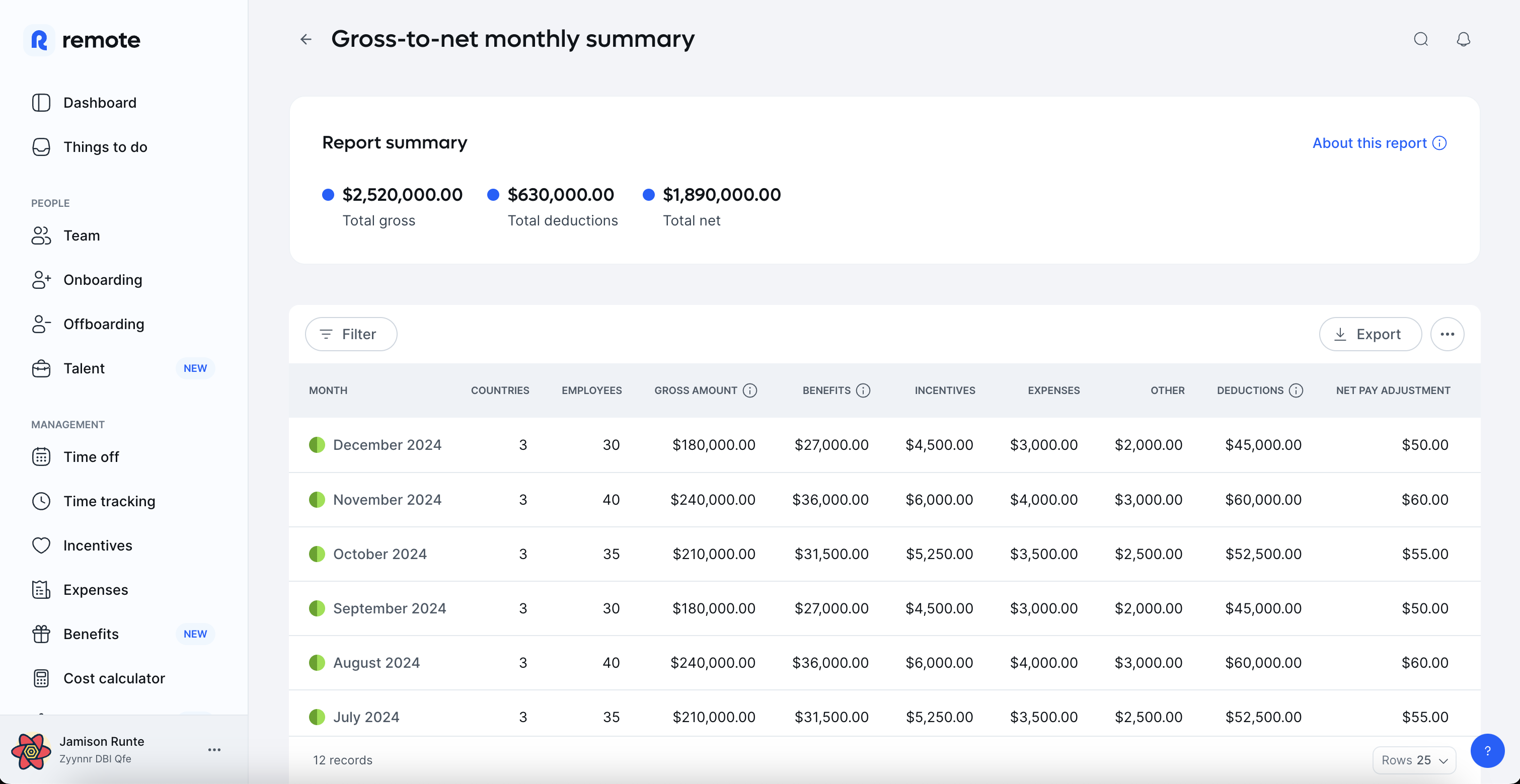Click the Month column header
1520x784 pixels.
click(328, 390)
